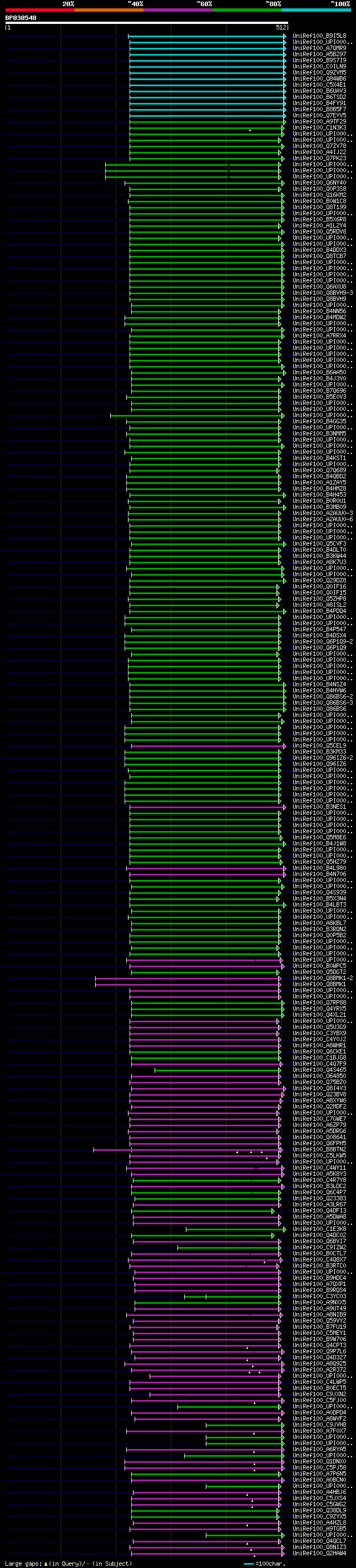Select the UniRef100_B9HDC4 label
Image resolution: width=356 pixels, height=1568 pixels.
[319, 1277]
